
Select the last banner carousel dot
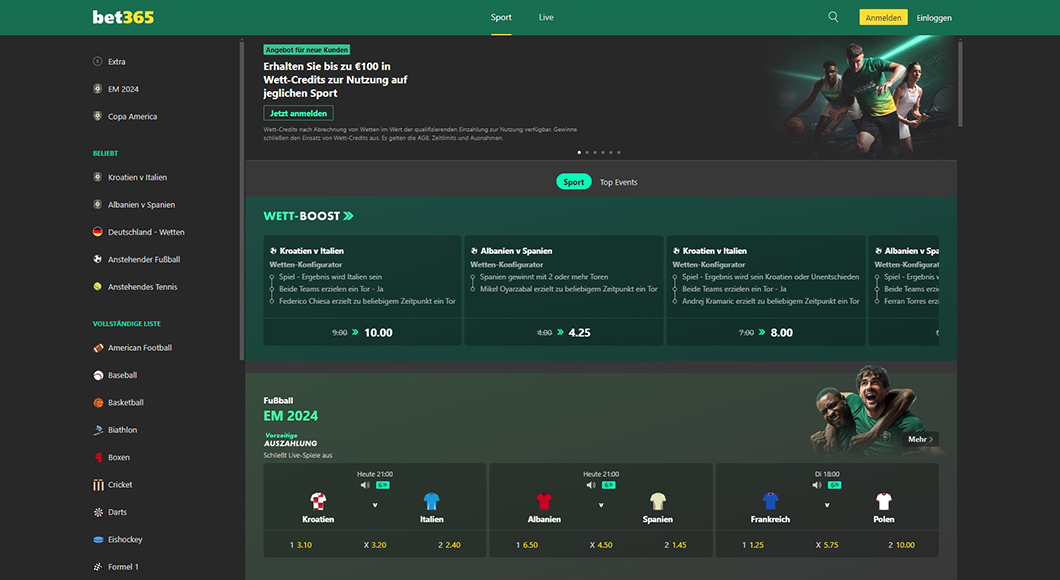pyautogui.click(x=619, y=152)
